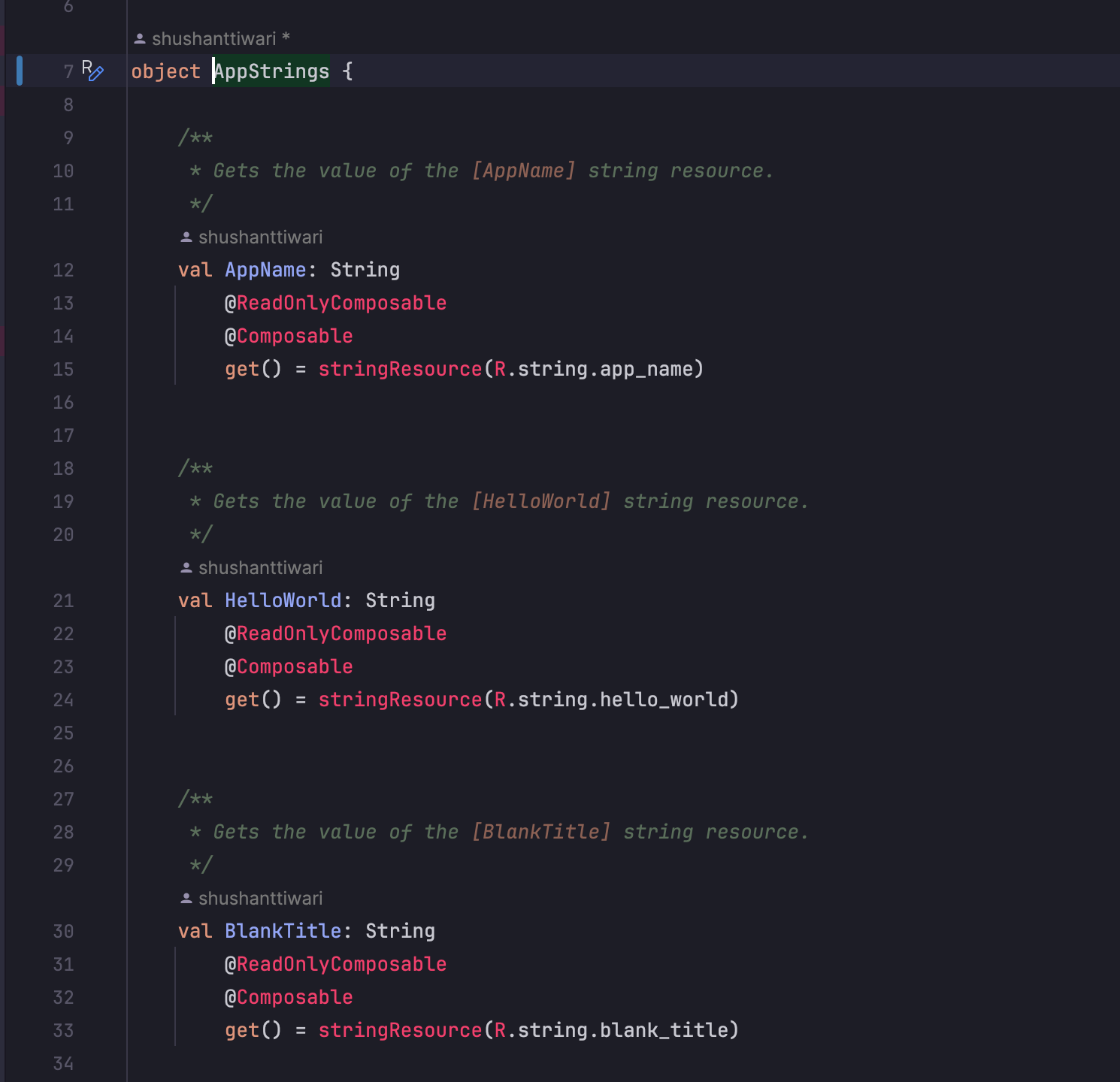This screenshot has height=1082, width=1120.
Task: Click the val keyword on line 21
Action: [x=195, y=600]
